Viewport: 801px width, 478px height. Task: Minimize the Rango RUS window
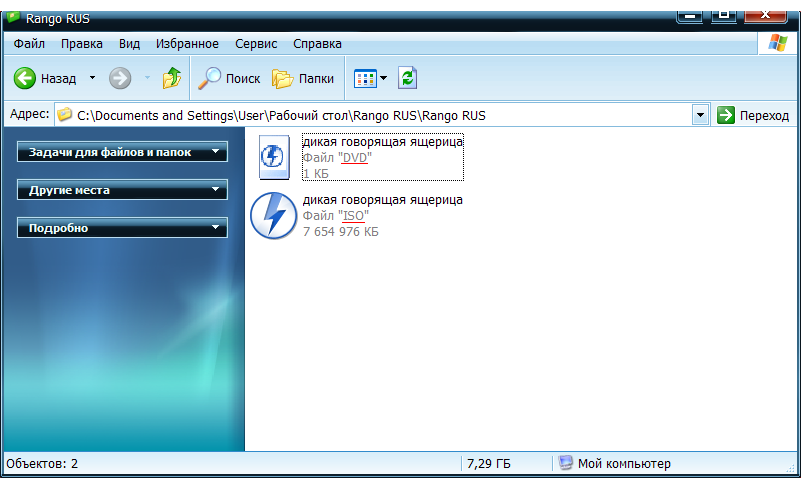click(x=690, y=16)
